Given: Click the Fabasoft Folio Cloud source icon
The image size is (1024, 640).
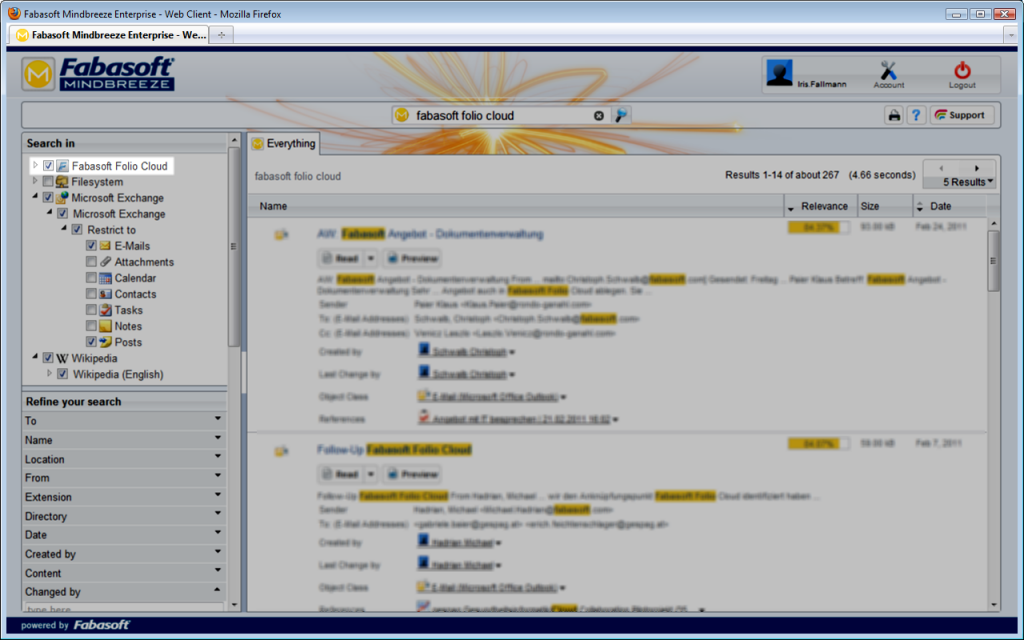Looking at the screenshot, I should tap(62, 166).
